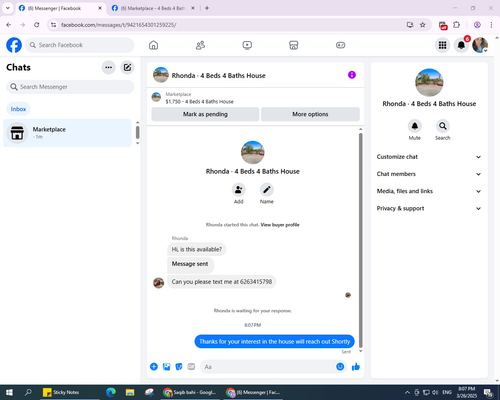Open Chats options three-dot button
500x400 pixels.
click(x=108, y=67)
